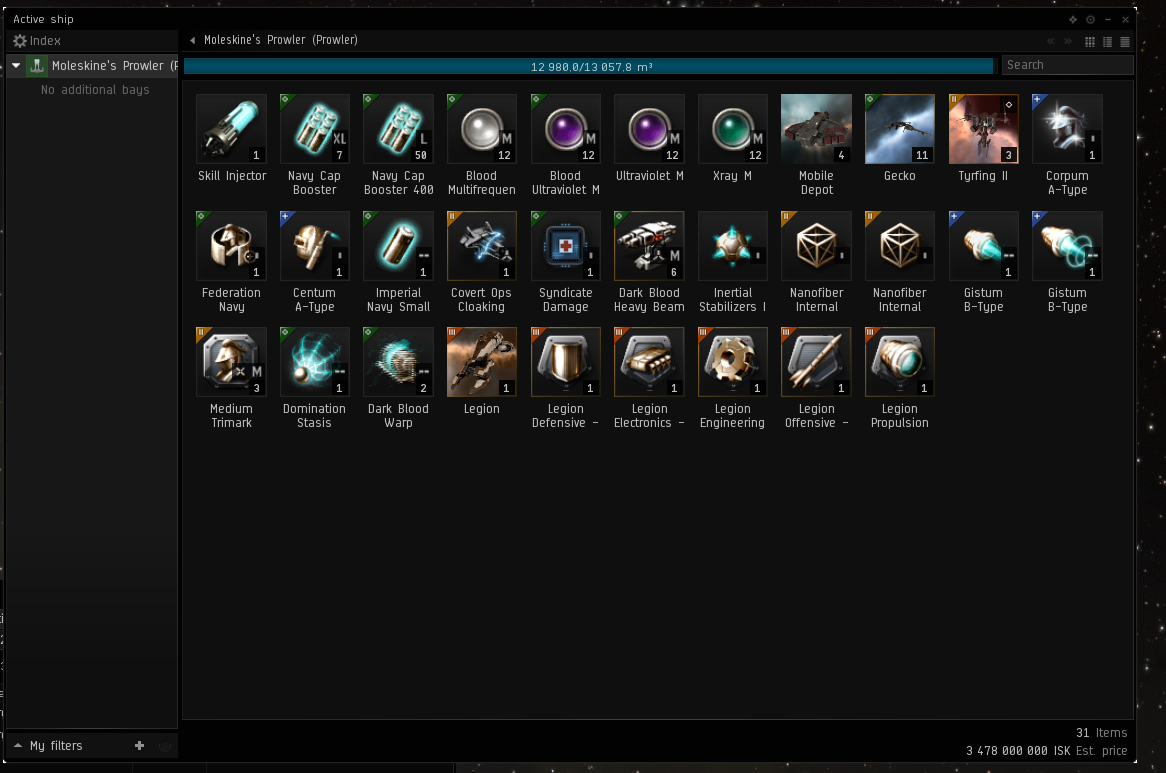Open the window options menu icon

1090,19
